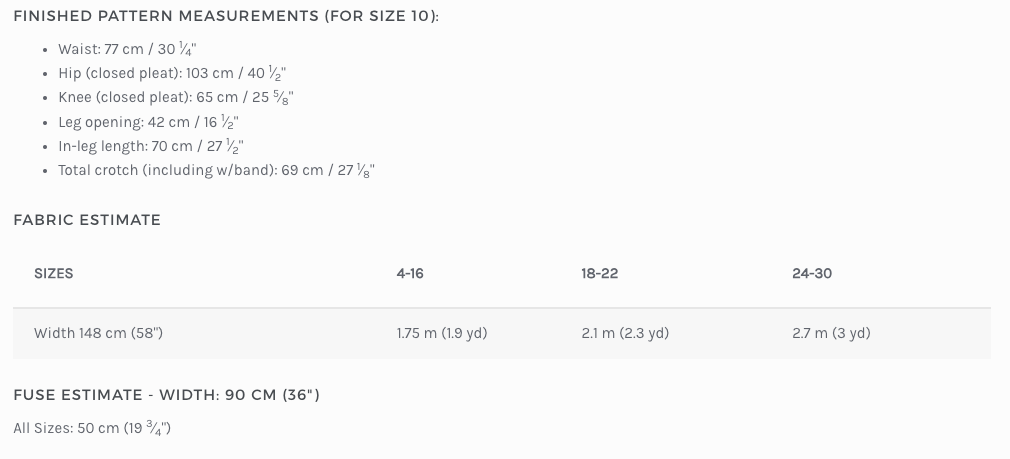The width and height of the screenshot is (1010, 459).
Task: Click the All Sizes: 50 cm text
Action: [92, 428]
